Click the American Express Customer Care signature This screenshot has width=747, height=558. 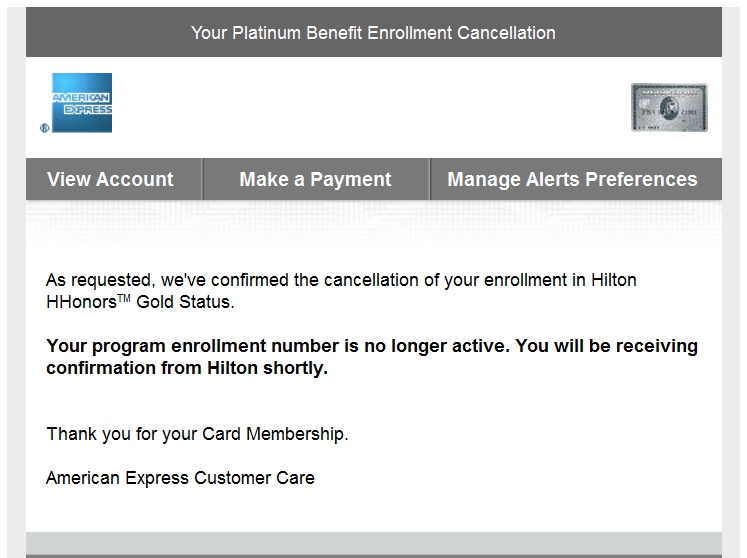(x=180, y=478)
